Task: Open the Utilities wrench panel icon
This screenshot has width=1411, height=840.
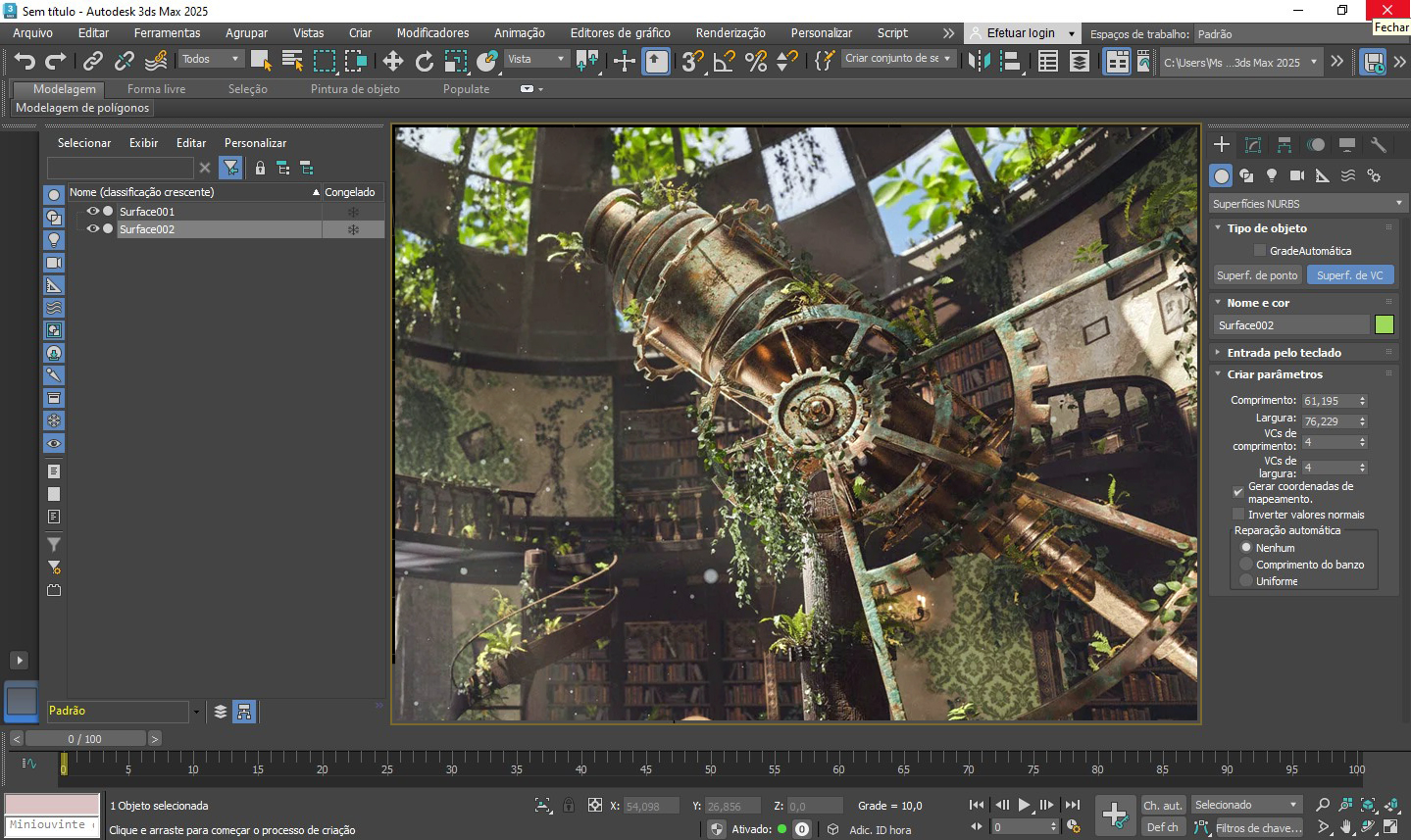Action: [x=1378, y=144]
